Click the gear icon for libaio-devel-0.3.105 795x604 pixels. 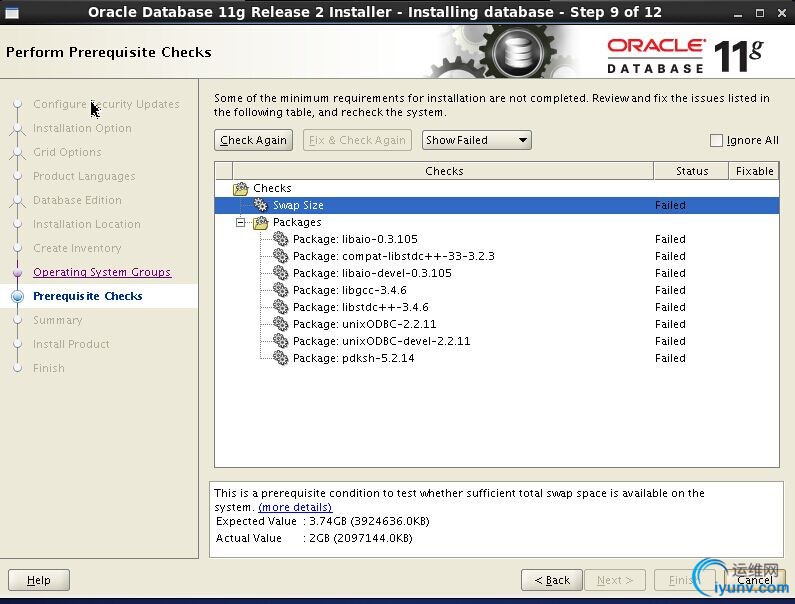click(x=280, y=273)
